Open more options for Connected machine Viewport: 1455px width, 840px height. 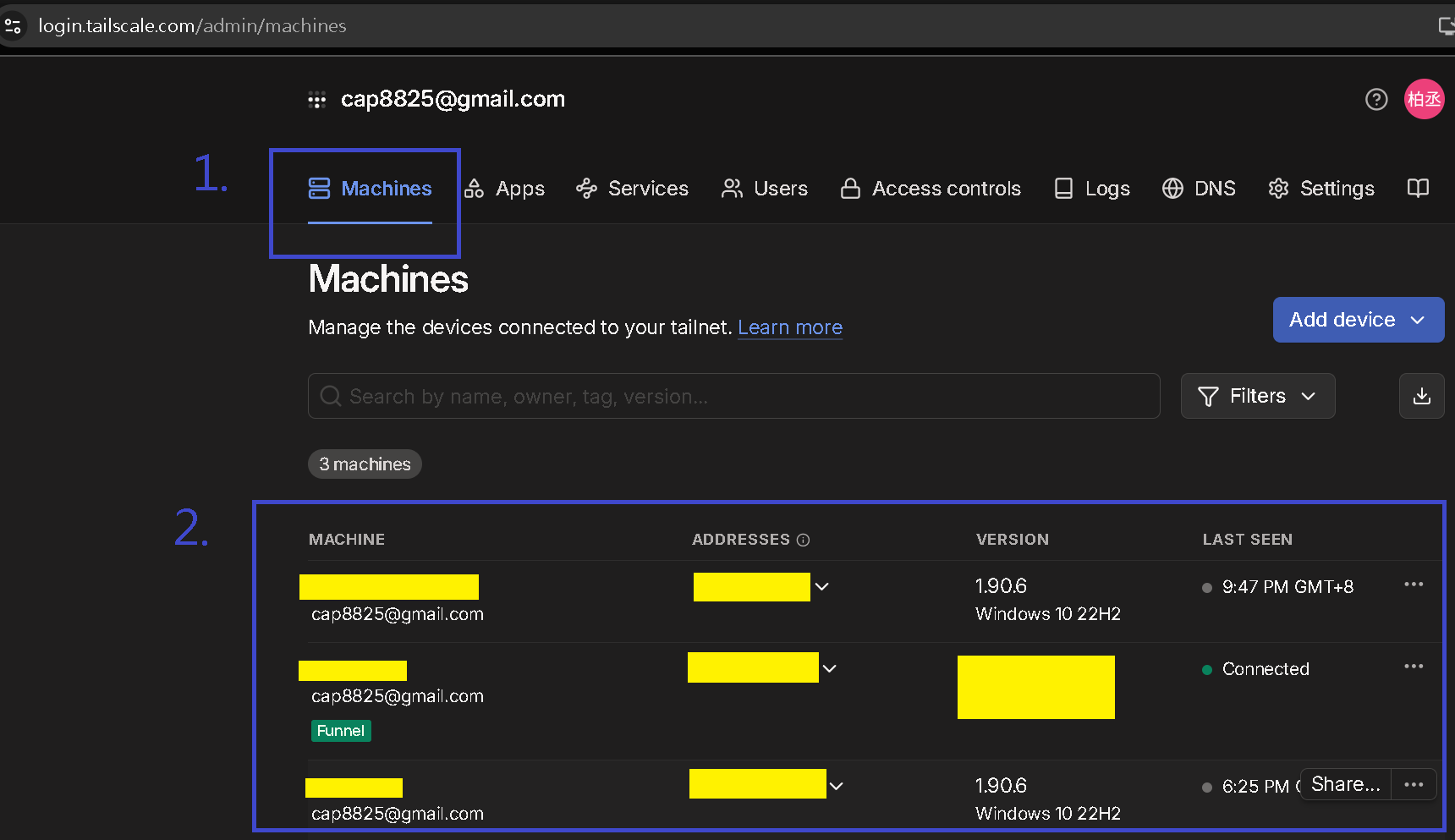pyautogui.click(x=1413, y=667)
